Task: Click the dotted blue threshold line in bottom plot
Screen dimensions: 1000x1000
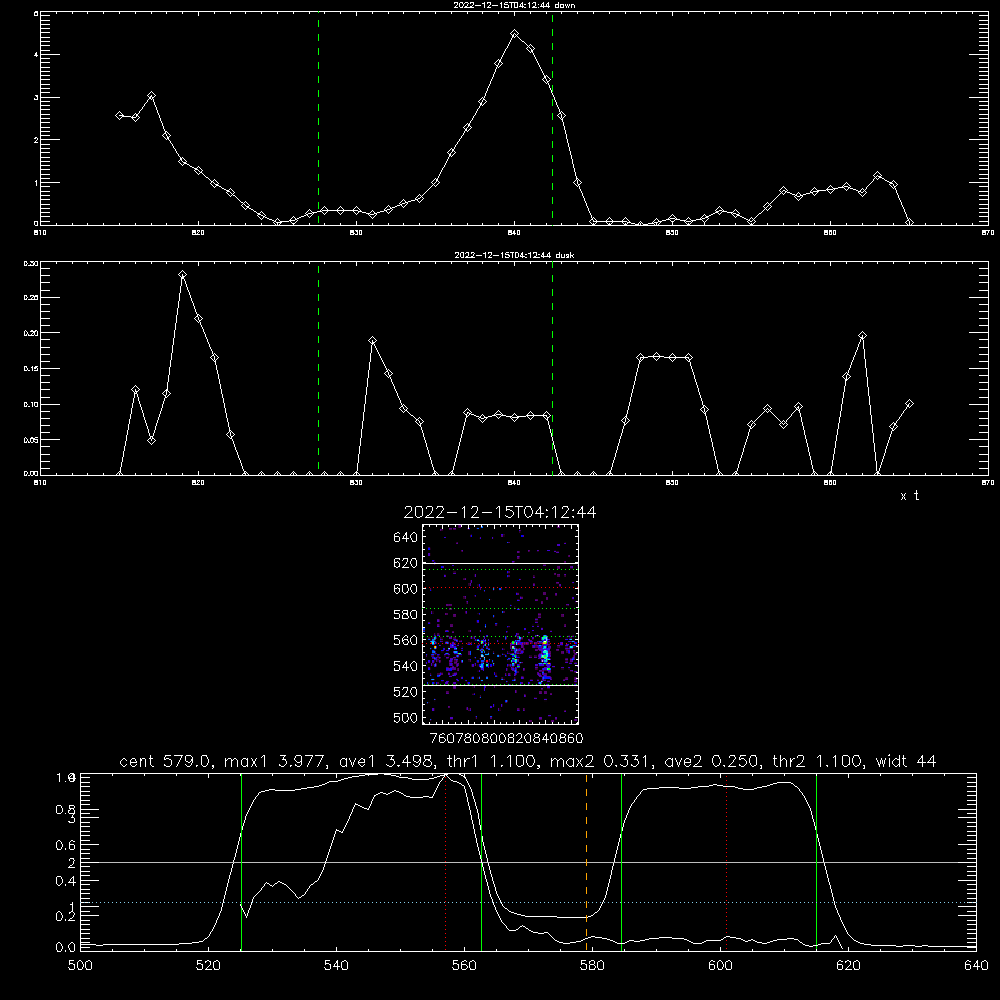Action: point(528,902)
